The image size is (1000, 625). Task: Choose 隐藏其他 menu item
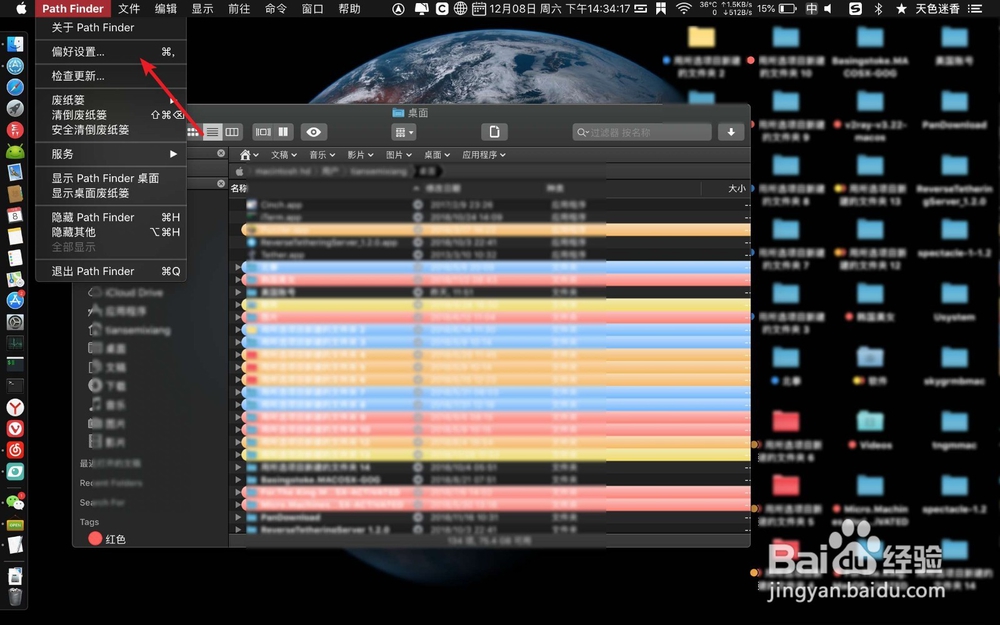(111, 232)
